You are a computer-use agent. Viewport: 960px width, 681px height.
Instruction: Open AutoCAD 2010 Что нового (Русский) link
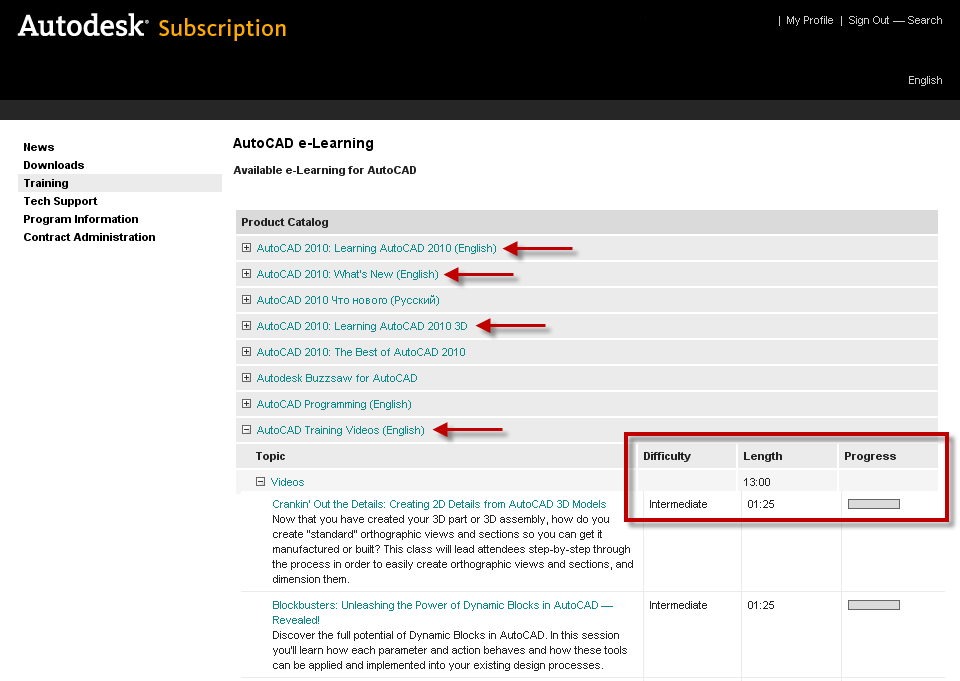tap(348, 300)
